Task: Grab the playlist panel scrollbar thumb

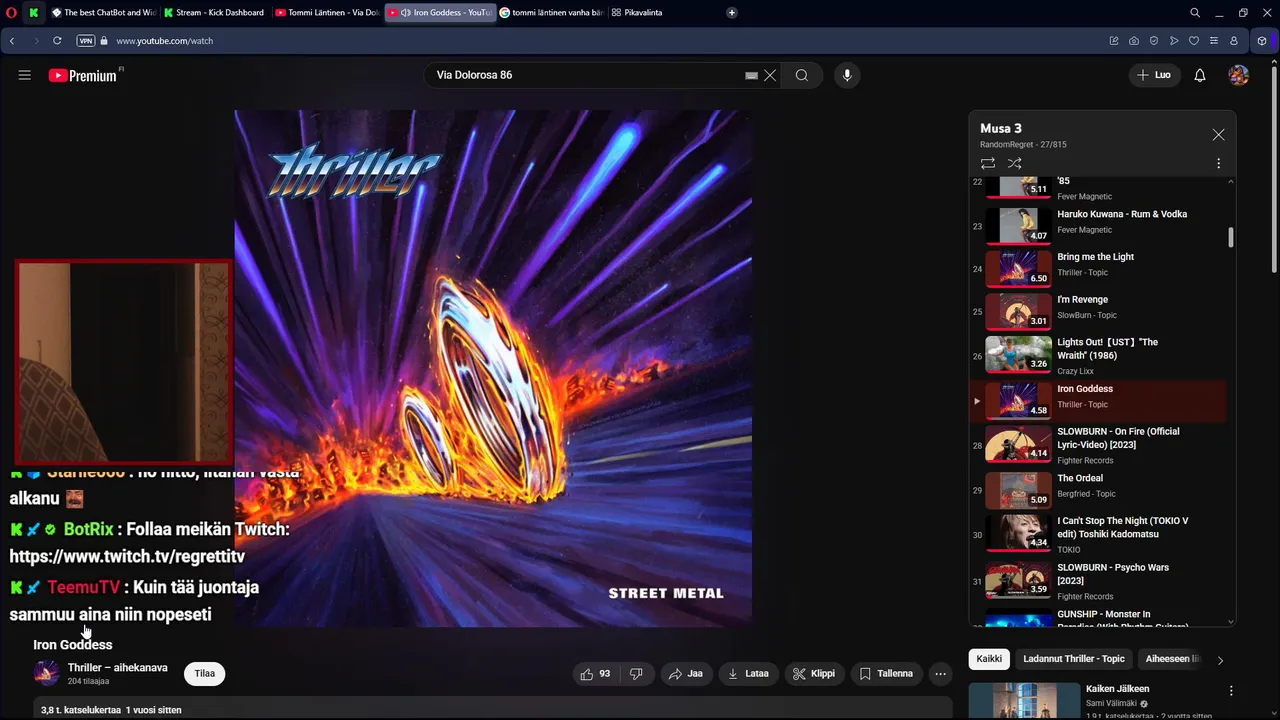Action: tap(1231, 237)
